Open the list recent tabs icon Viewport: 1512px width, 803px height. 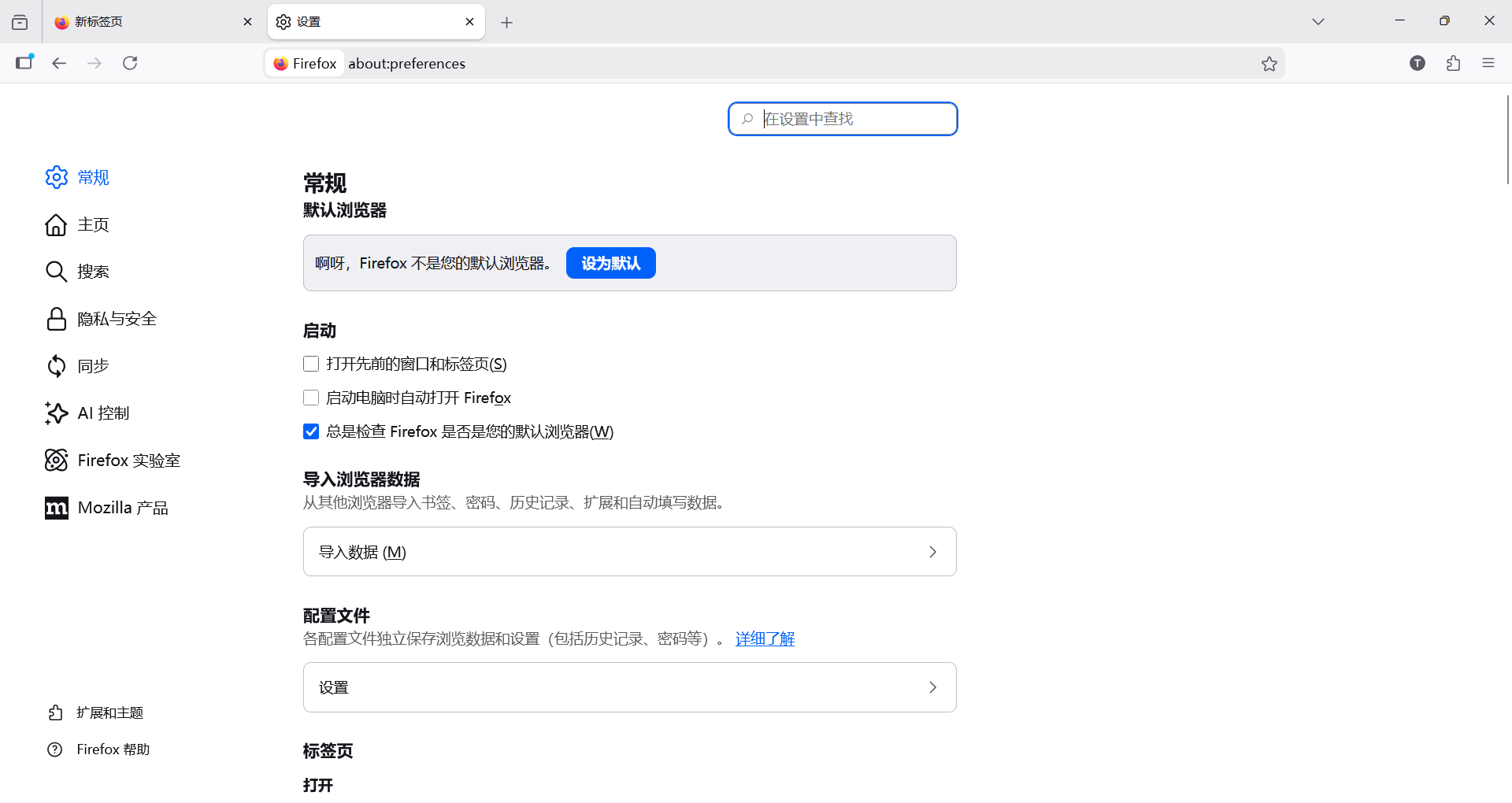(x=20, y=22)
